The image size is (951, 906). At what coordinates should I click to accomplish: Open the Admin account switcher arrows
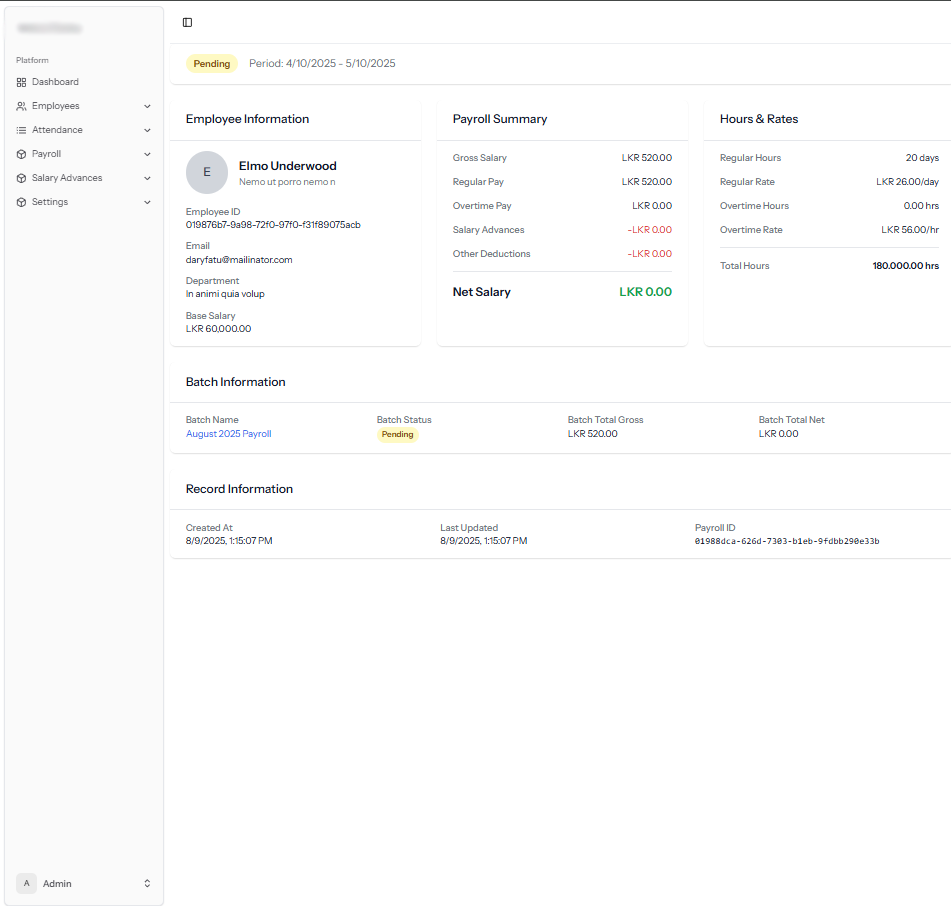tap(147, 884)
